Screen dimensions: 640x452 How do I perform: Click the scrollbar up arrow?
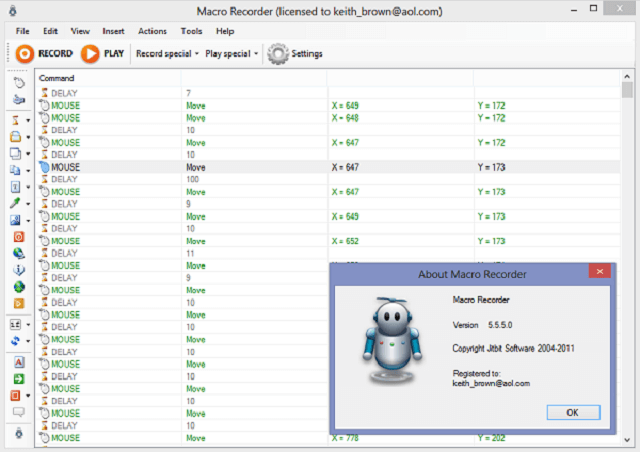[627, 76]
